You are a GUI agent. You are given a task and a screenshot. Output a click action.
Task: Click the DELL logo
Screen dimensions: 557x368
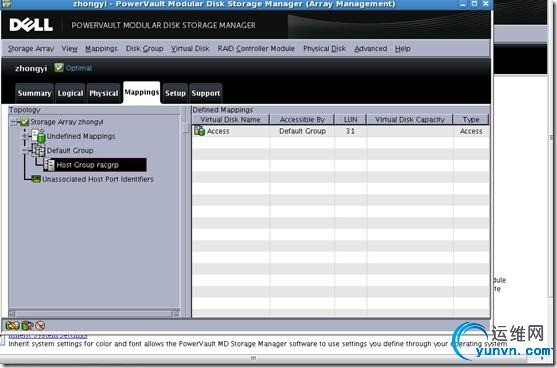click(x=31, y=25)
